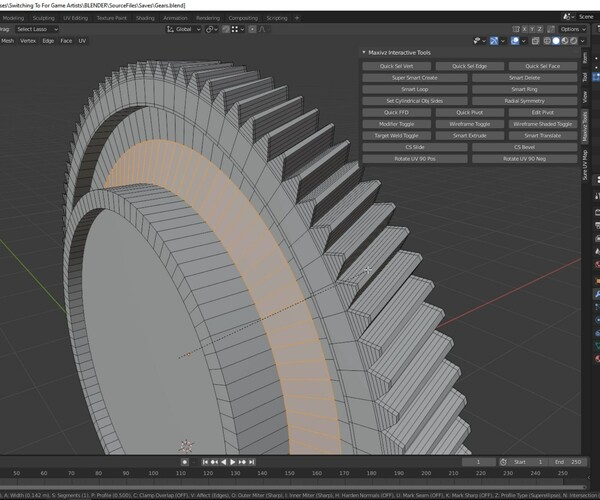
Task: Open the Options dropdown
Action: (573, 29)
